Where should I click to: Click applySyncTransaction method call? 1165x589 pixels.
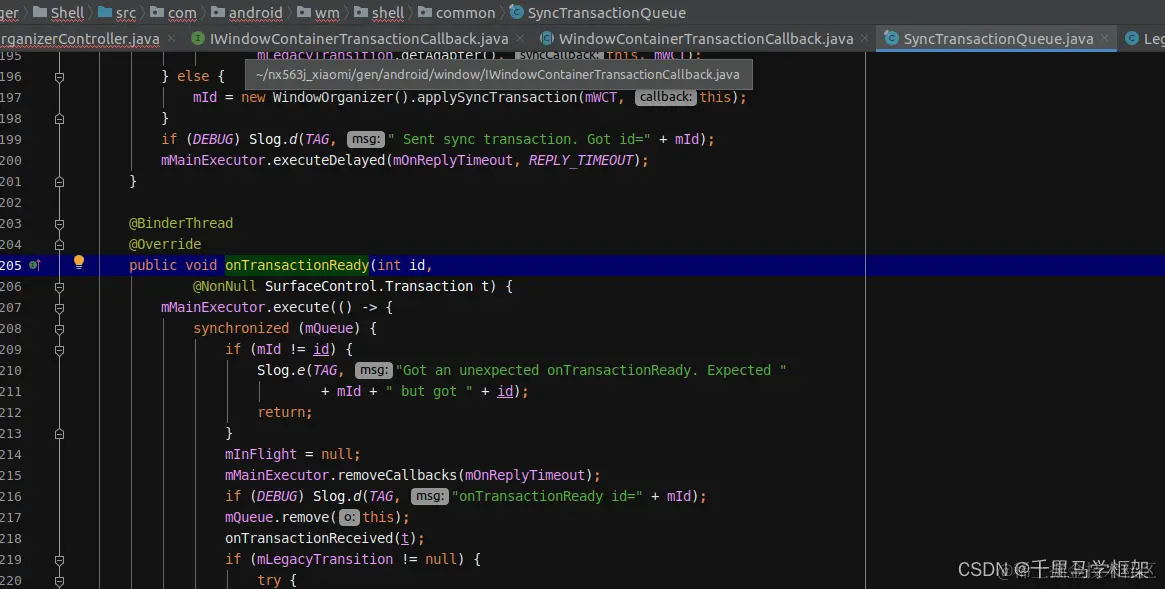pyautogui.click(x=497, y=97)
